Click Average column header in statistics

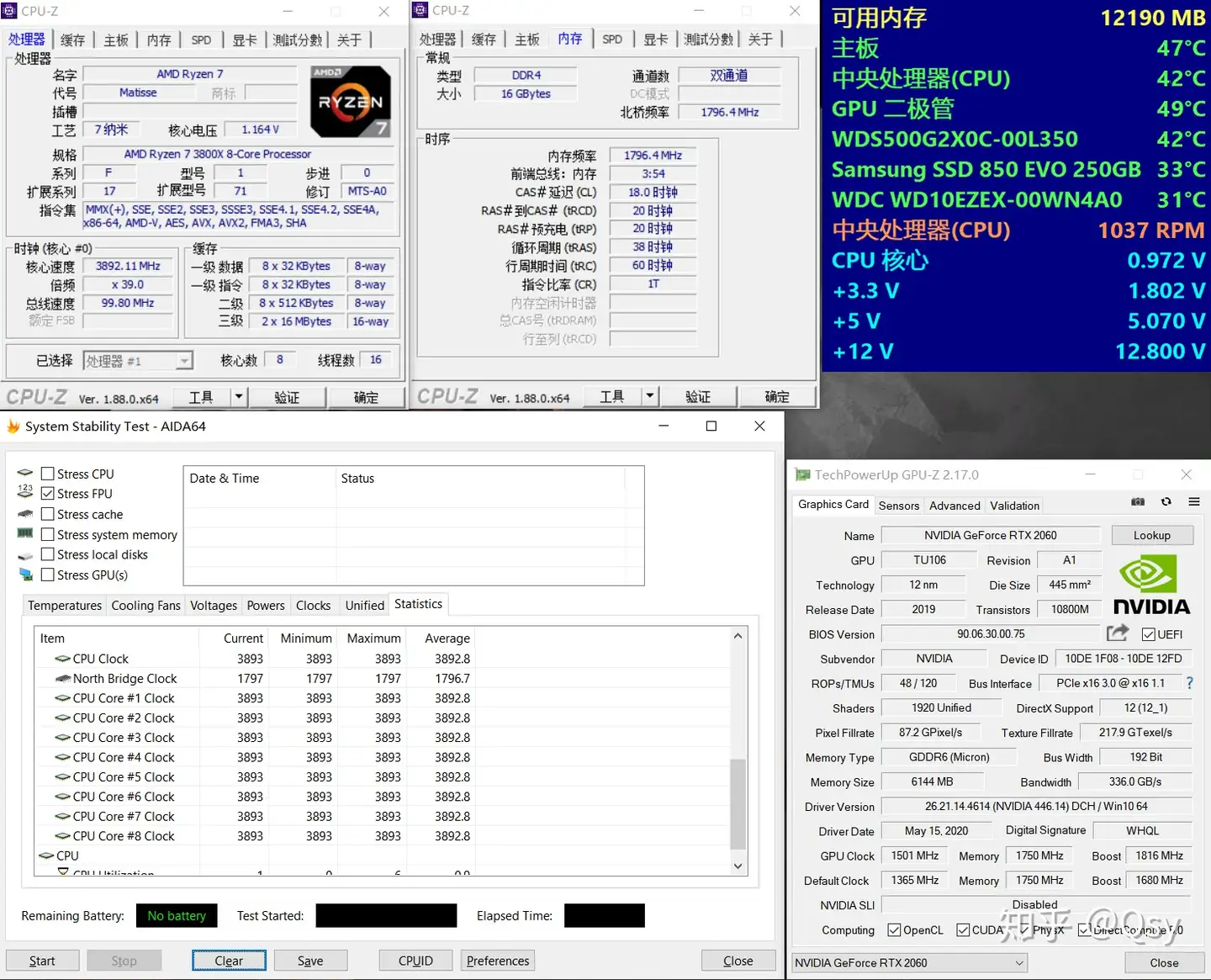(447, 638)
